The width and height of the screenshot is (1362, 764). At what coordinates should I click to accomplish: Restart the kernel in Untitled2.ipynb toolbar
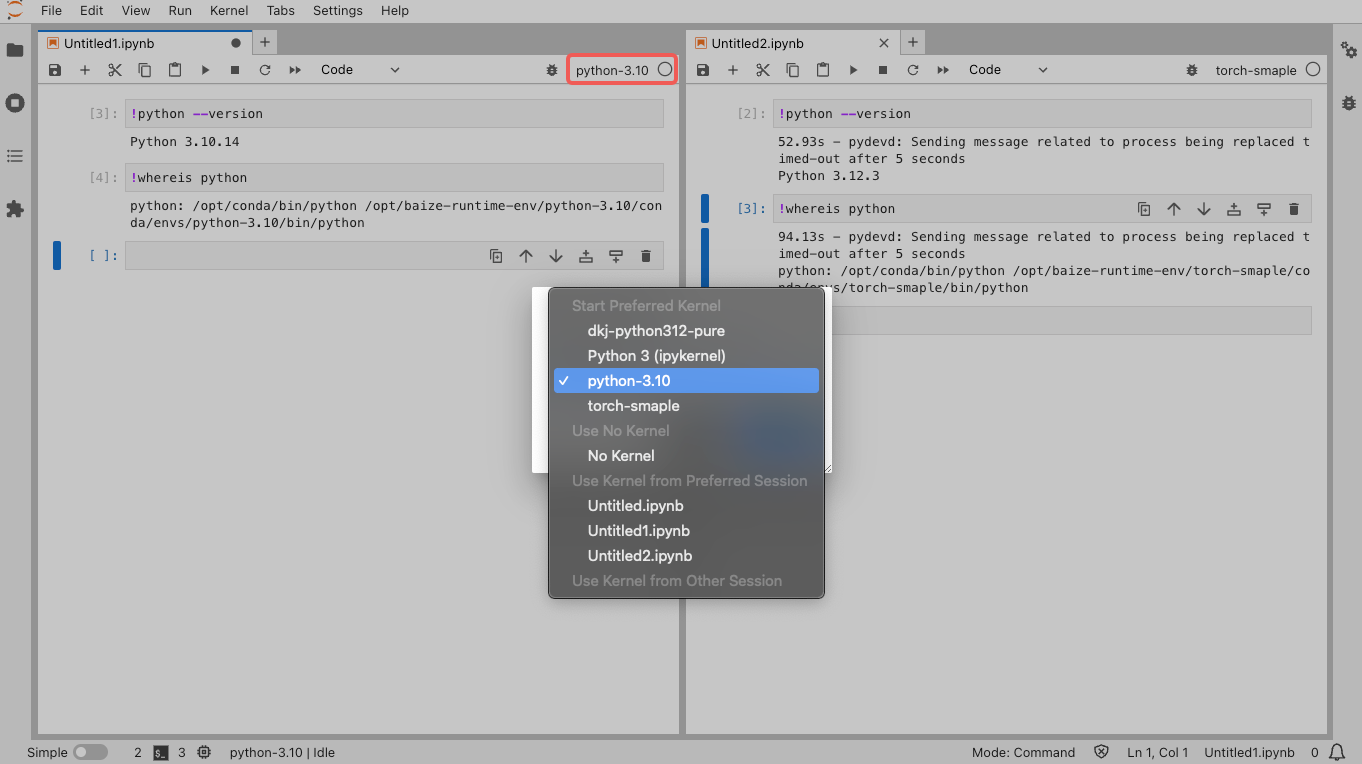point(913,70)
